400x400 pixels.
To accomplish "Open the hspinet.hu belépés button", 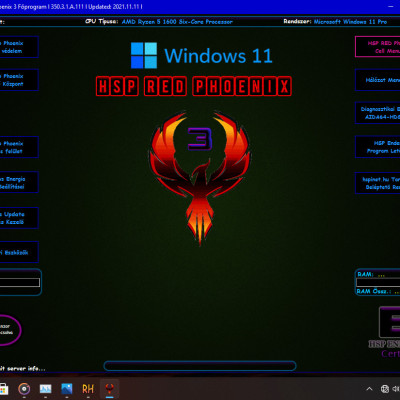I will pyautogui.click(x=378, y=183).
